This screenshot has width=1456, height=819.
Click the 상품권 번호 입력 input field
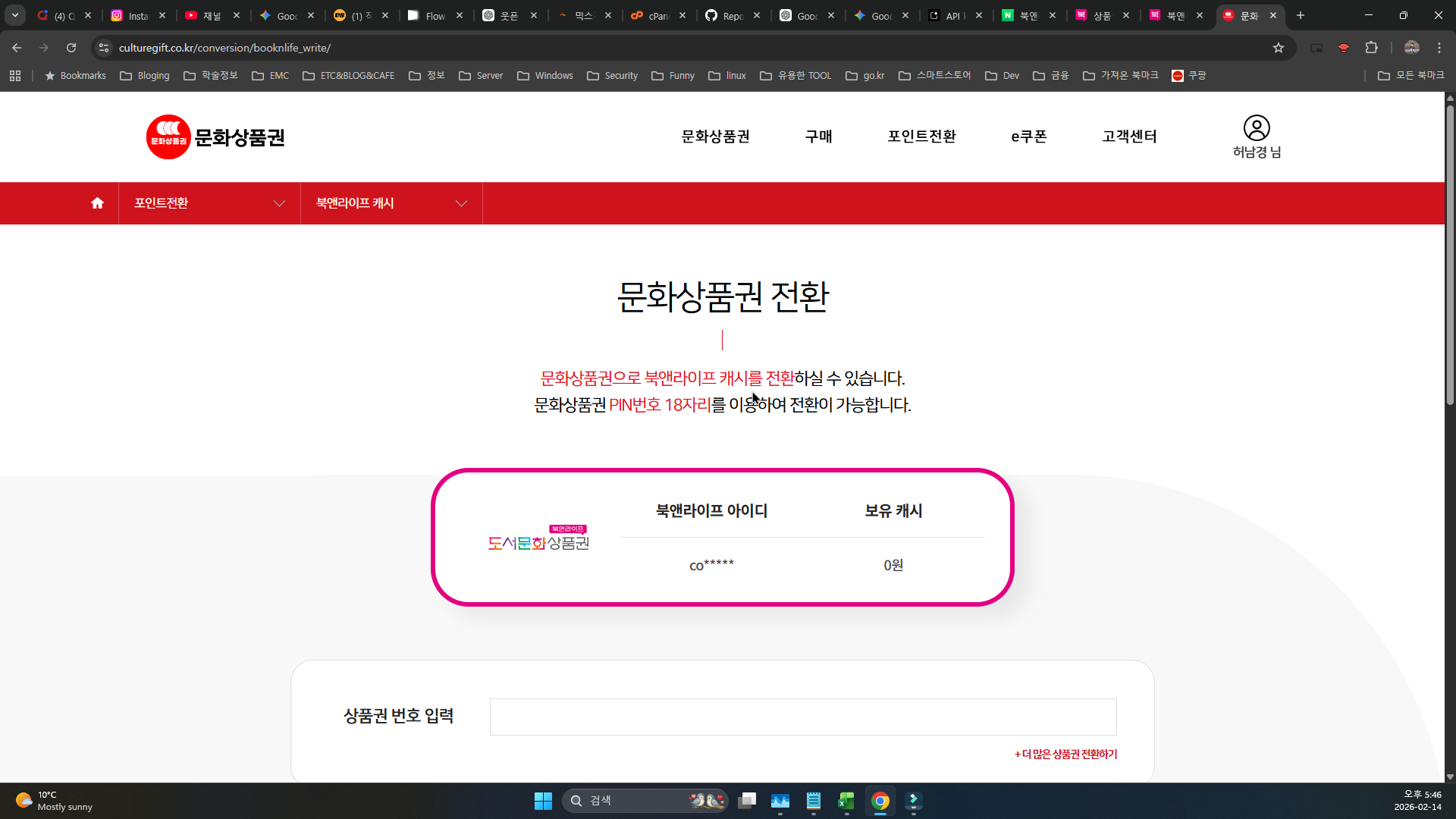(802, 716)
